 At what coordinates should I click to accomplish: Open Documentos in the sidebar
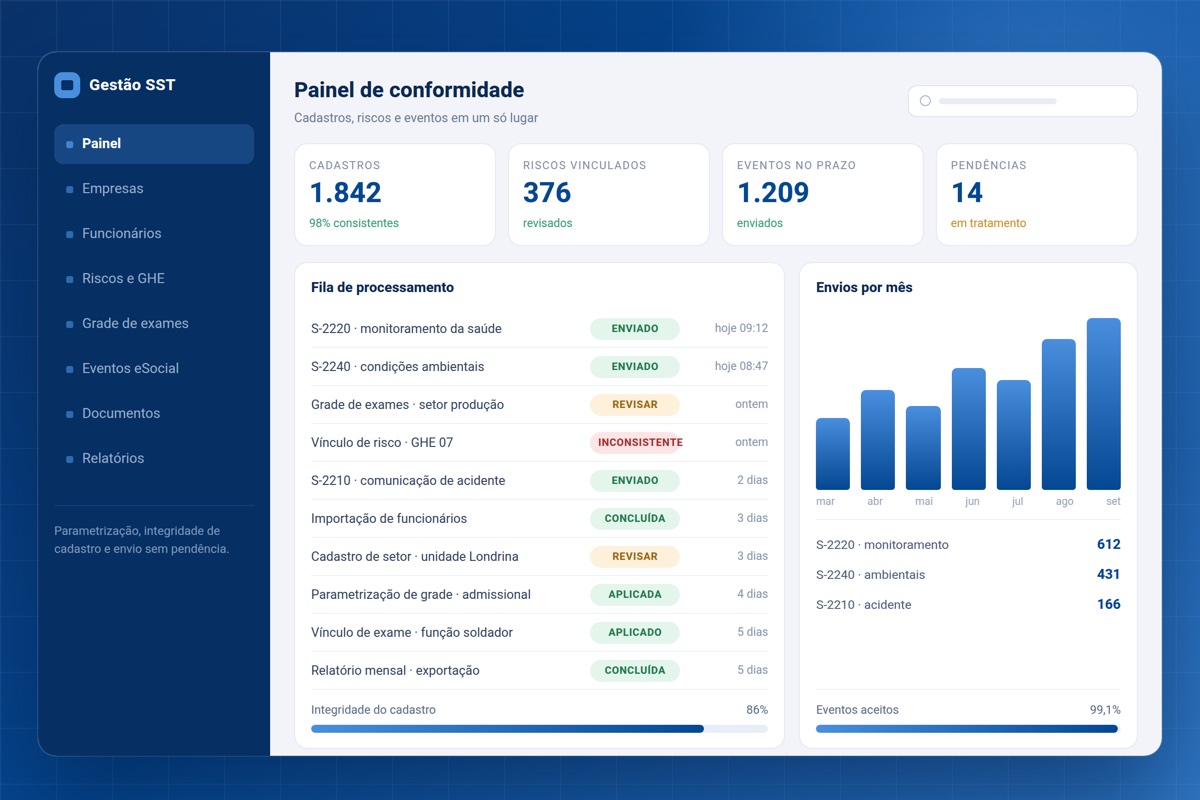tap(154, 414)
